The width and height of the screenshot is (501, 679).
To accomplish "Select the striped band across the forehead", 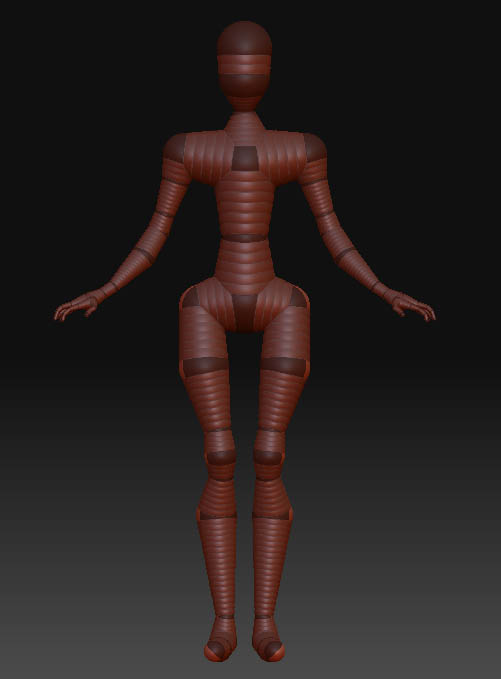I will pos(244,65).
